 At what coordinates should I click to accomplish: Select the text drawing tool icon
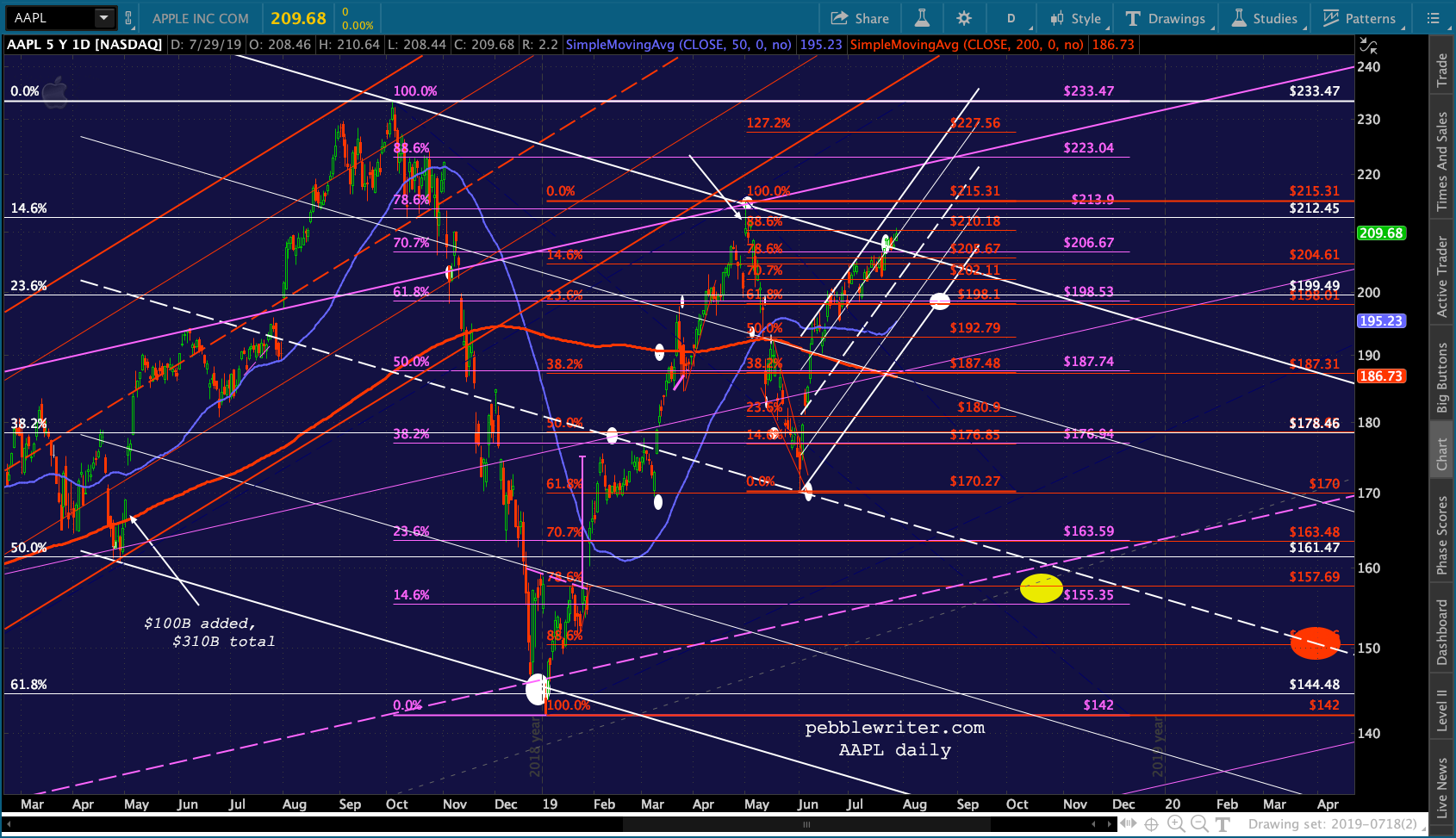[x=1223, y=824]
